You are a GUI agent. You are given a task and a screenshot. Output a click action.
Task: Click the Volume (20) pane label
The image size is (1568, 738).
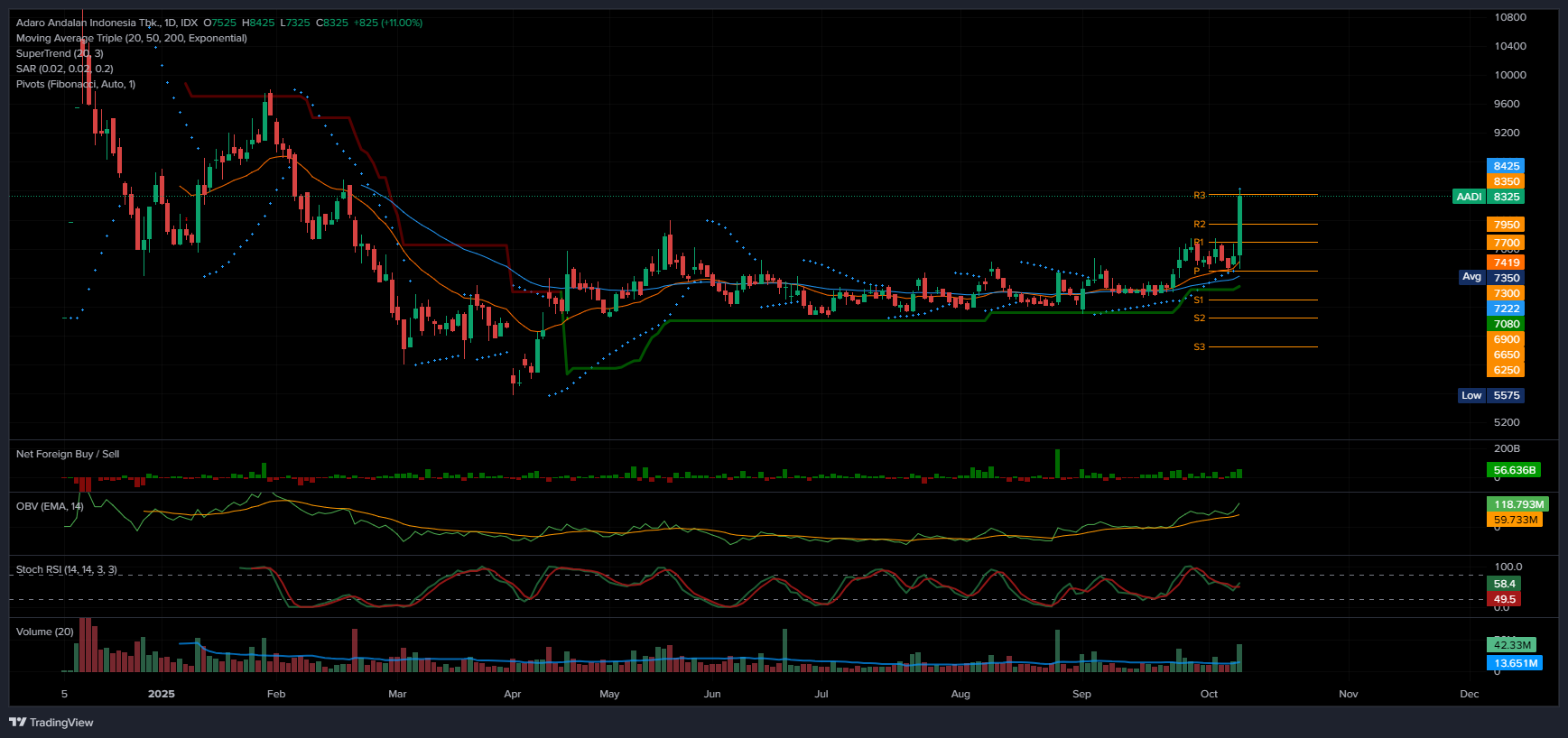pyautogui.click(x=45, y=632)
